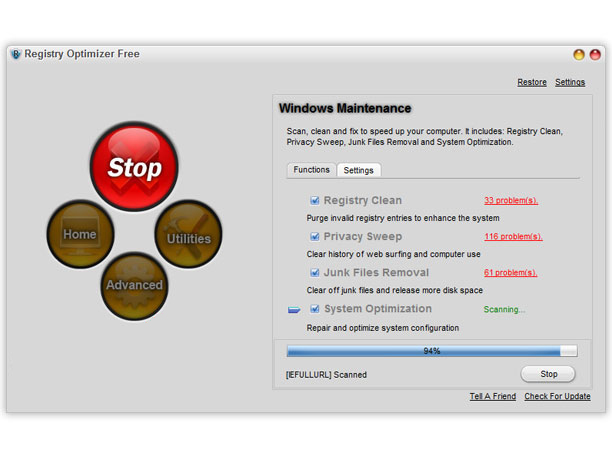Click the System Optimization heading
The image size is (612, 459).
(x=378, y=309)
